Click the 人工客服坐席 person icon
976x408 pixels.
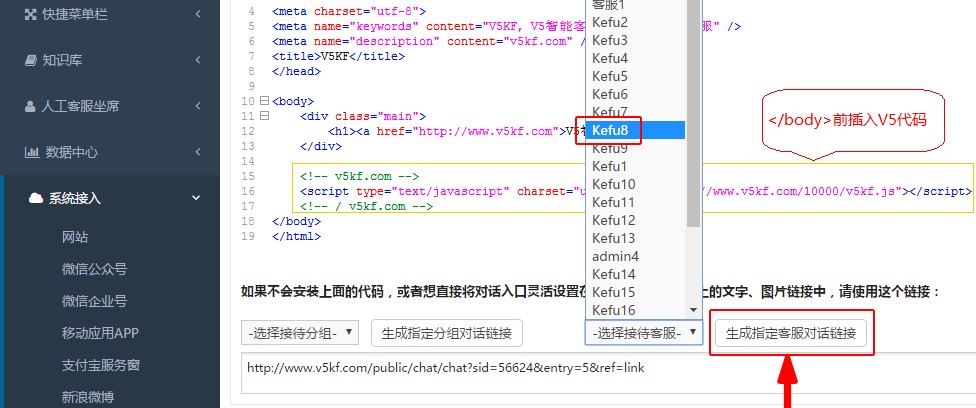coord(30,107)
